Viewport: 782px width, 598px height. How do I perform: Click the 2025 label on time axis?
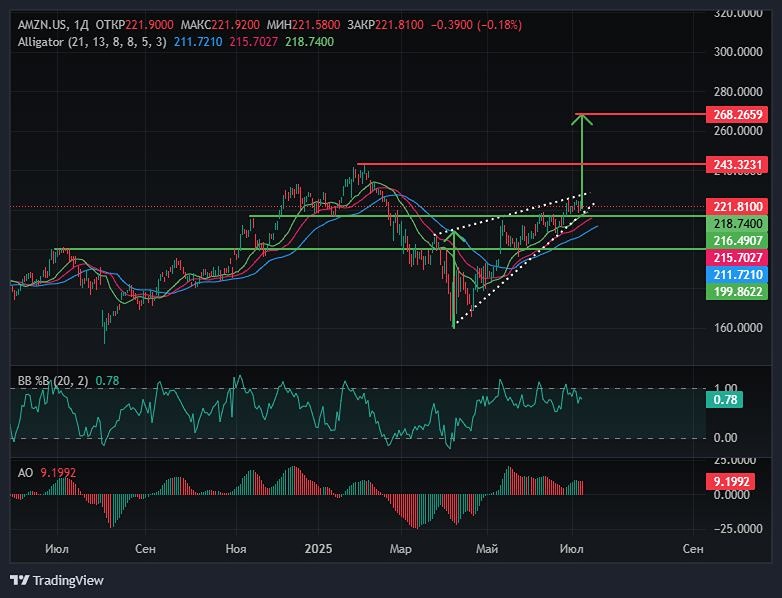pos(318,549)
